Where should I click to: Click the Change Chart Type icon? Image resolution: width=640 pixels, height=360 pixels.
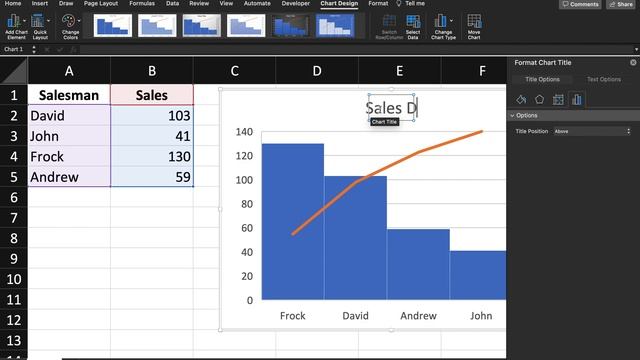click(x=441, y=20)
